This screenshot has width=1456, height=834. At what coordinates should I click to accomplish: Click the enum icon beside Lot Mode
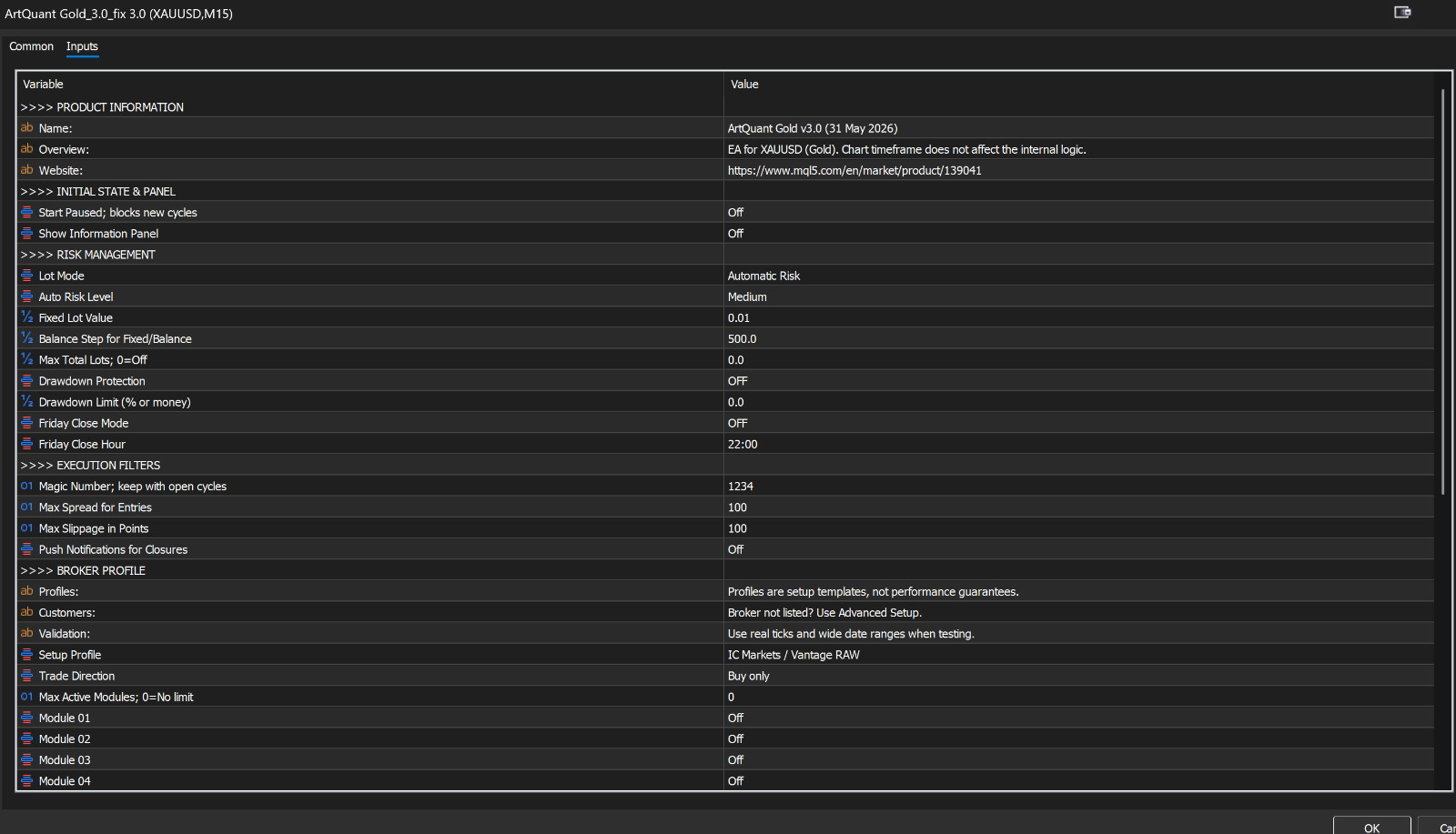tap(26, 276)
